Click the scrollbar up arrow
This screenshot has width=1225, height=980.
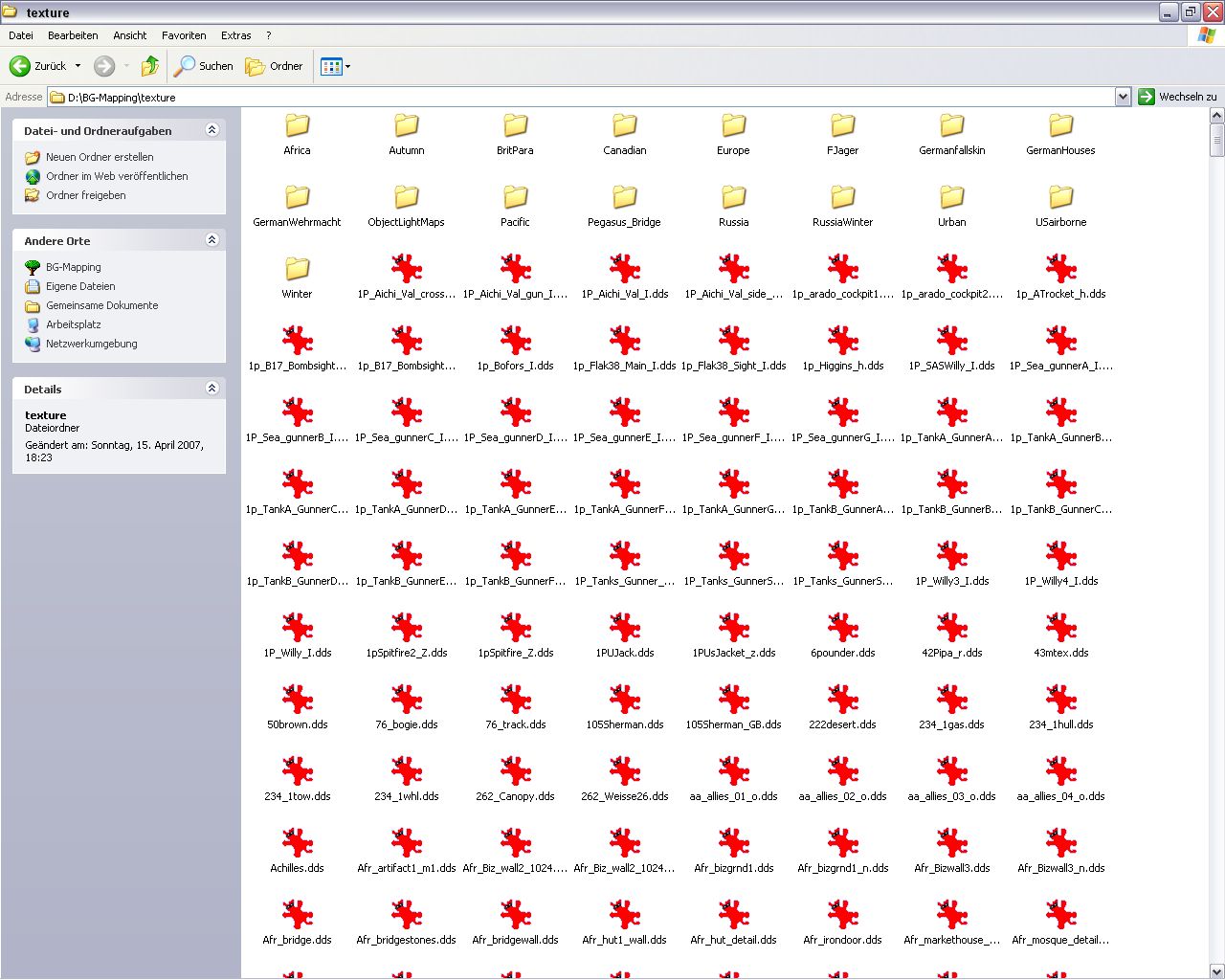(x=1216, y=116)
